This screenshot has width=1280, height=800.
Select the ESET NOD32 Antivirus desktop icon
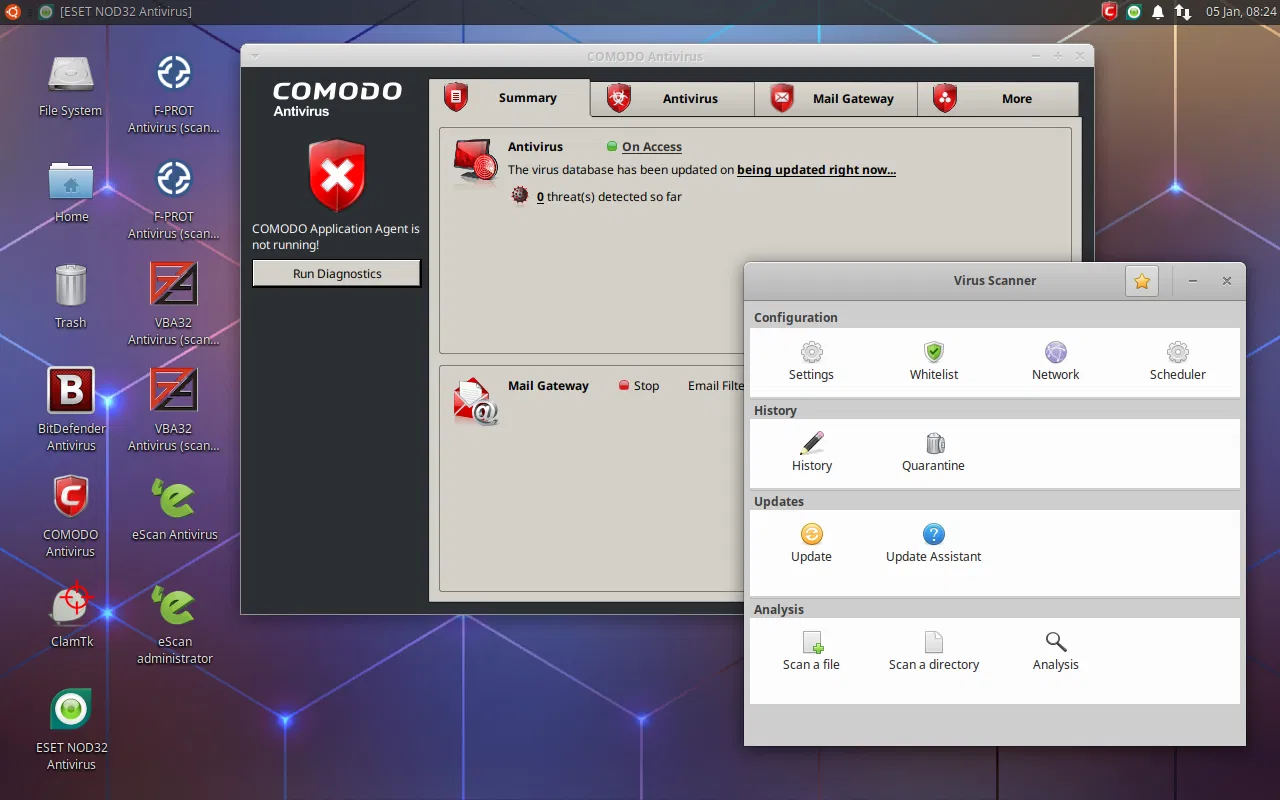coord(71,729)
